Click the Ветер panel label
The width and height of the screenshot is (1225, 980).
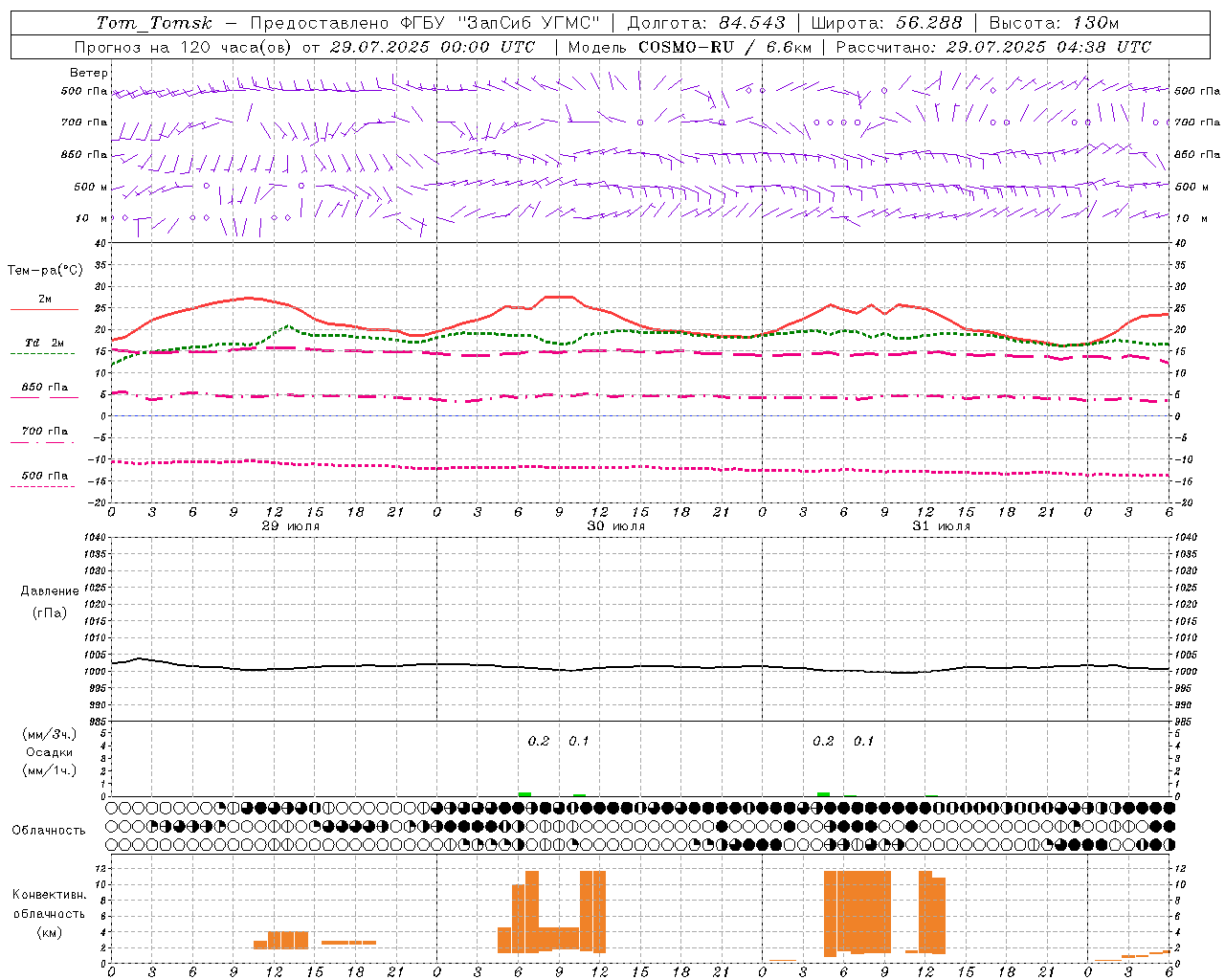click(89, 73)
